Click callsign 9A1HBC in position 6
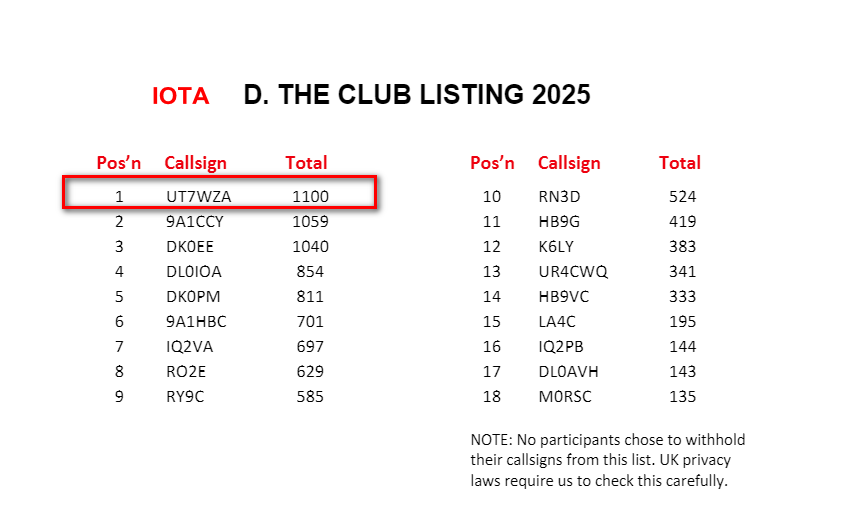This screenshot has width=842, height=507. coord(196,321)
